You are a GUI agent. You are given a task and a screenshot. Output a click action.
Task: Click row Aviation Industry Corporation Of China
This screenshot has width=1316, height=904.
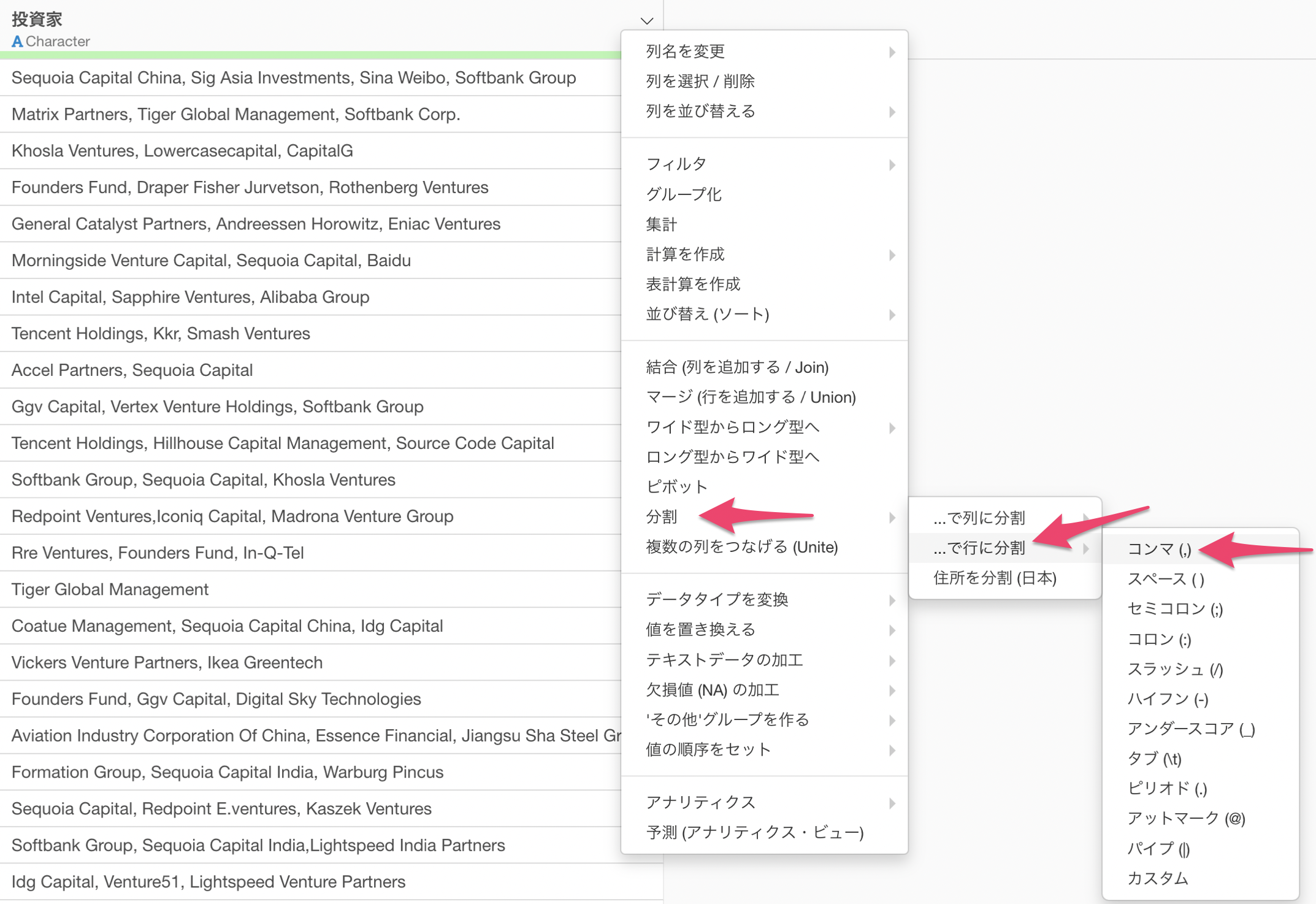(x=310, y=735)
